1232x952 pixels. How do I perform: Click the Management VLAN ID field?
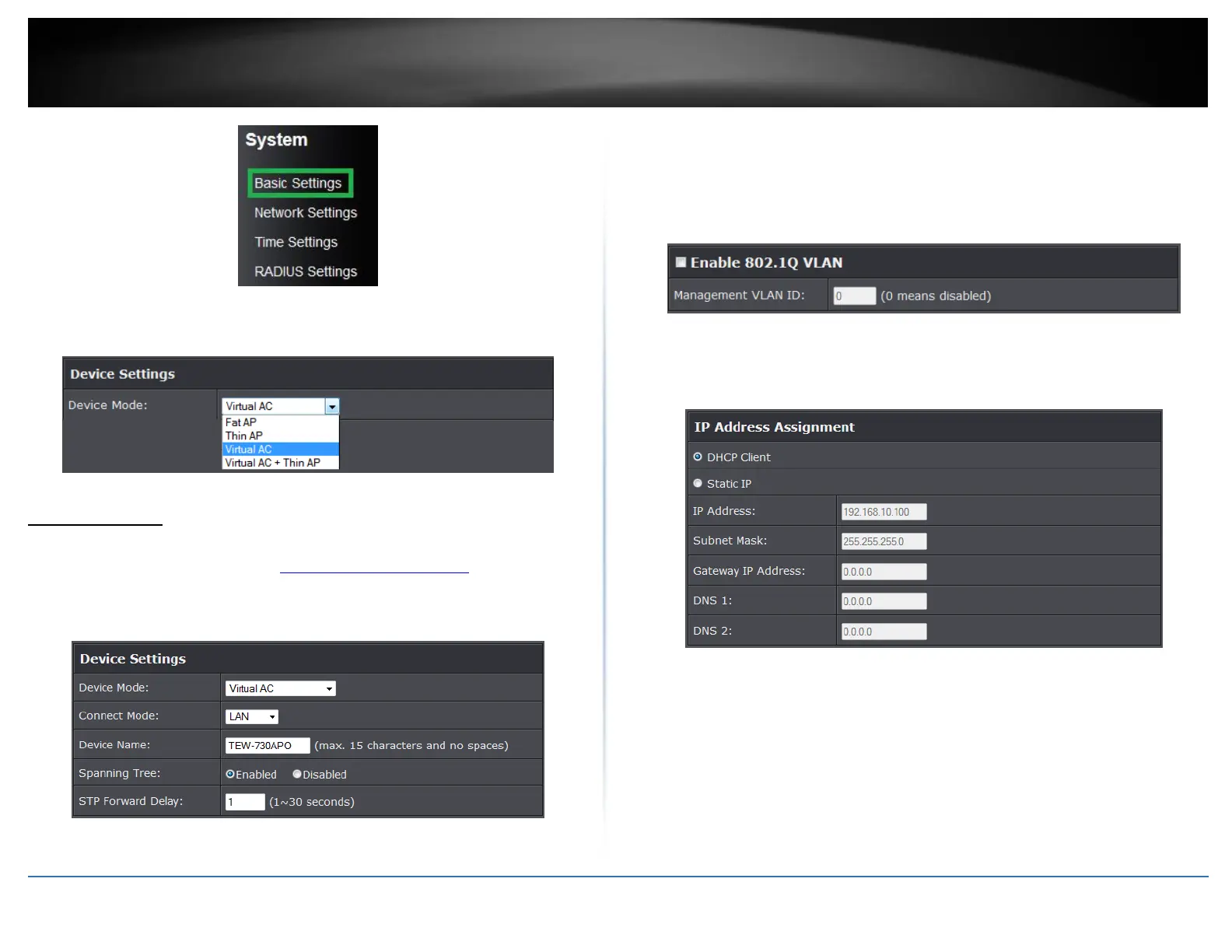click(x=854, y=296)
